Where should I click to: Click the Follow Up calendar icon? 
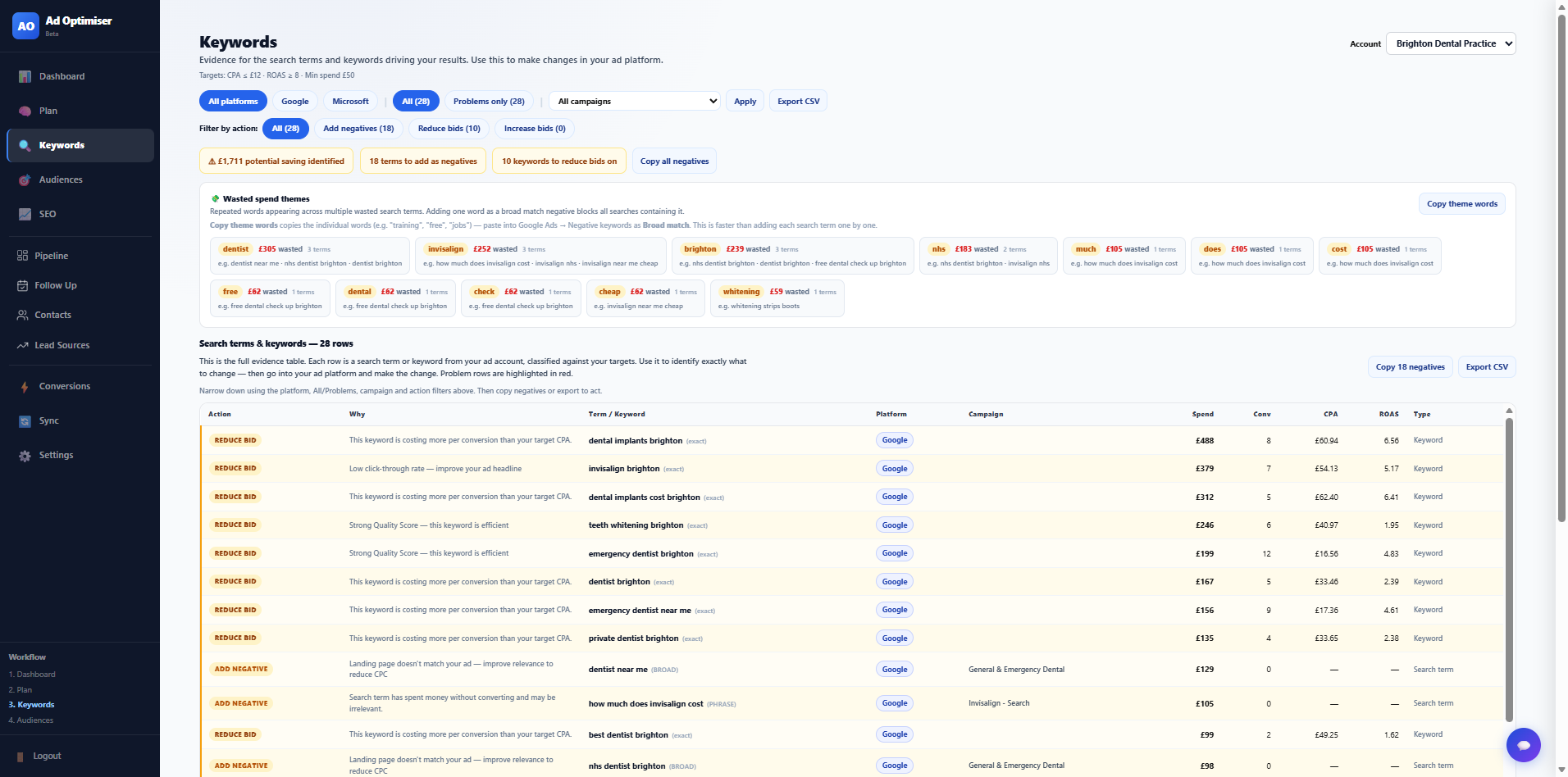coord(22,285)
